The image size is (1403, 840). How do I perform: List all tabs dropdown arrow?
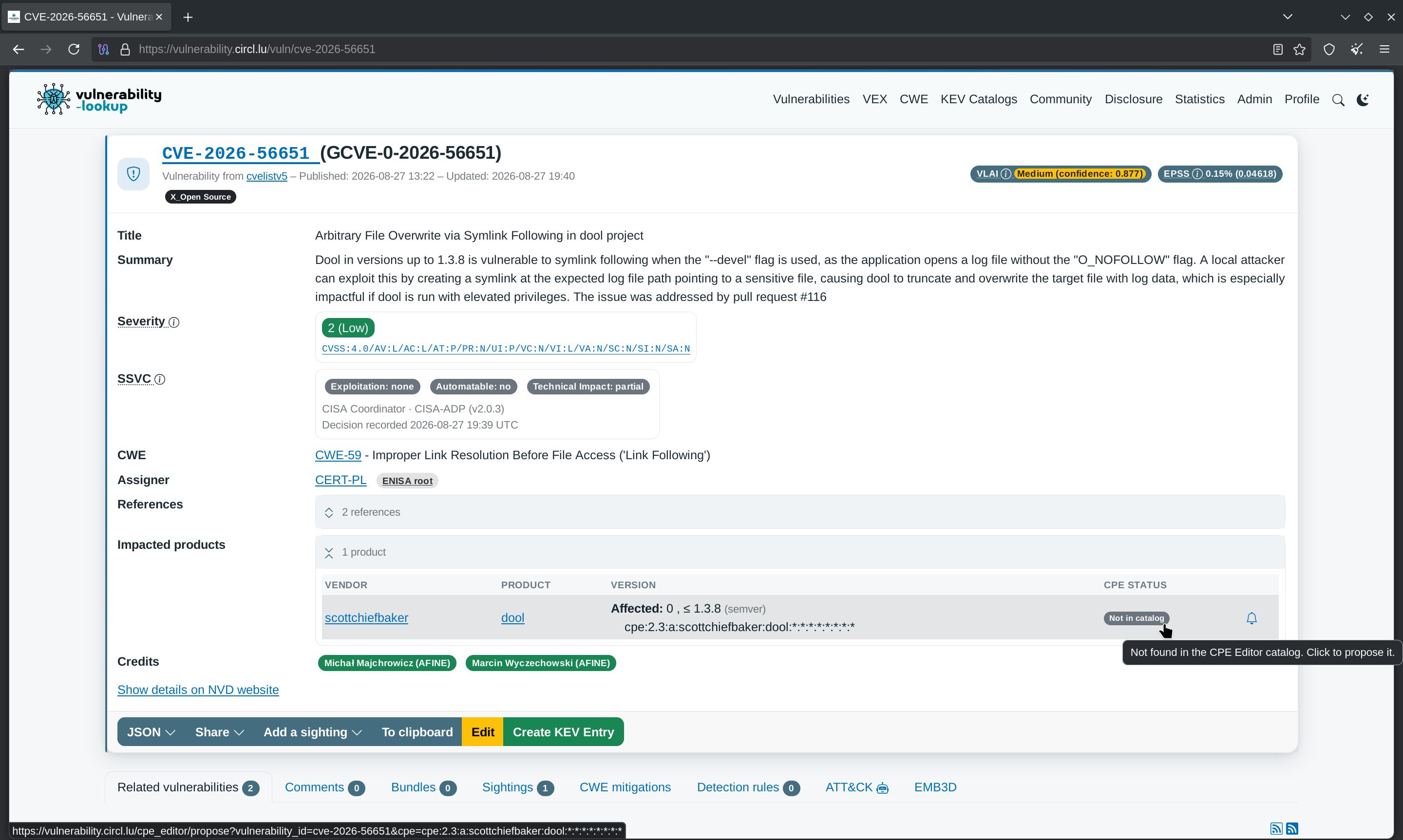click(1288, 17)
